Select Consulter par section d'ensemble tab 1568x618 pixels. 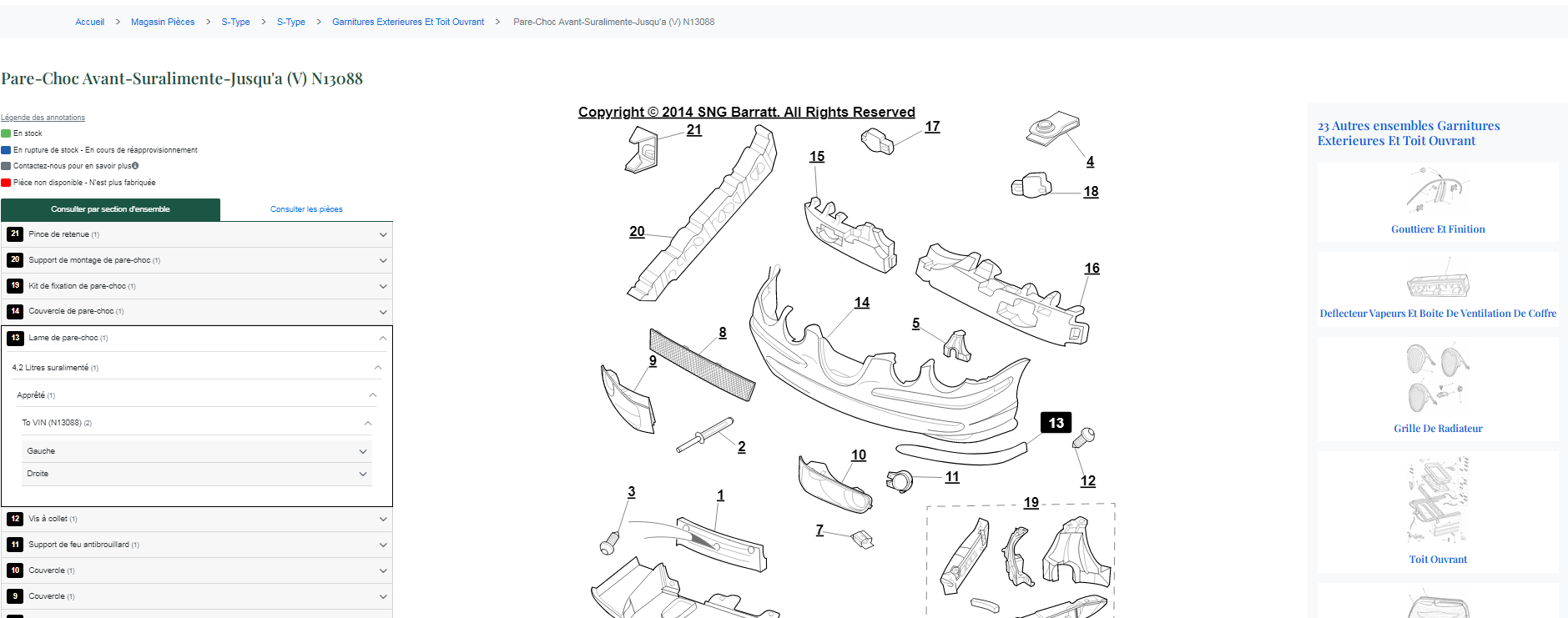click(x=110, y=209)
